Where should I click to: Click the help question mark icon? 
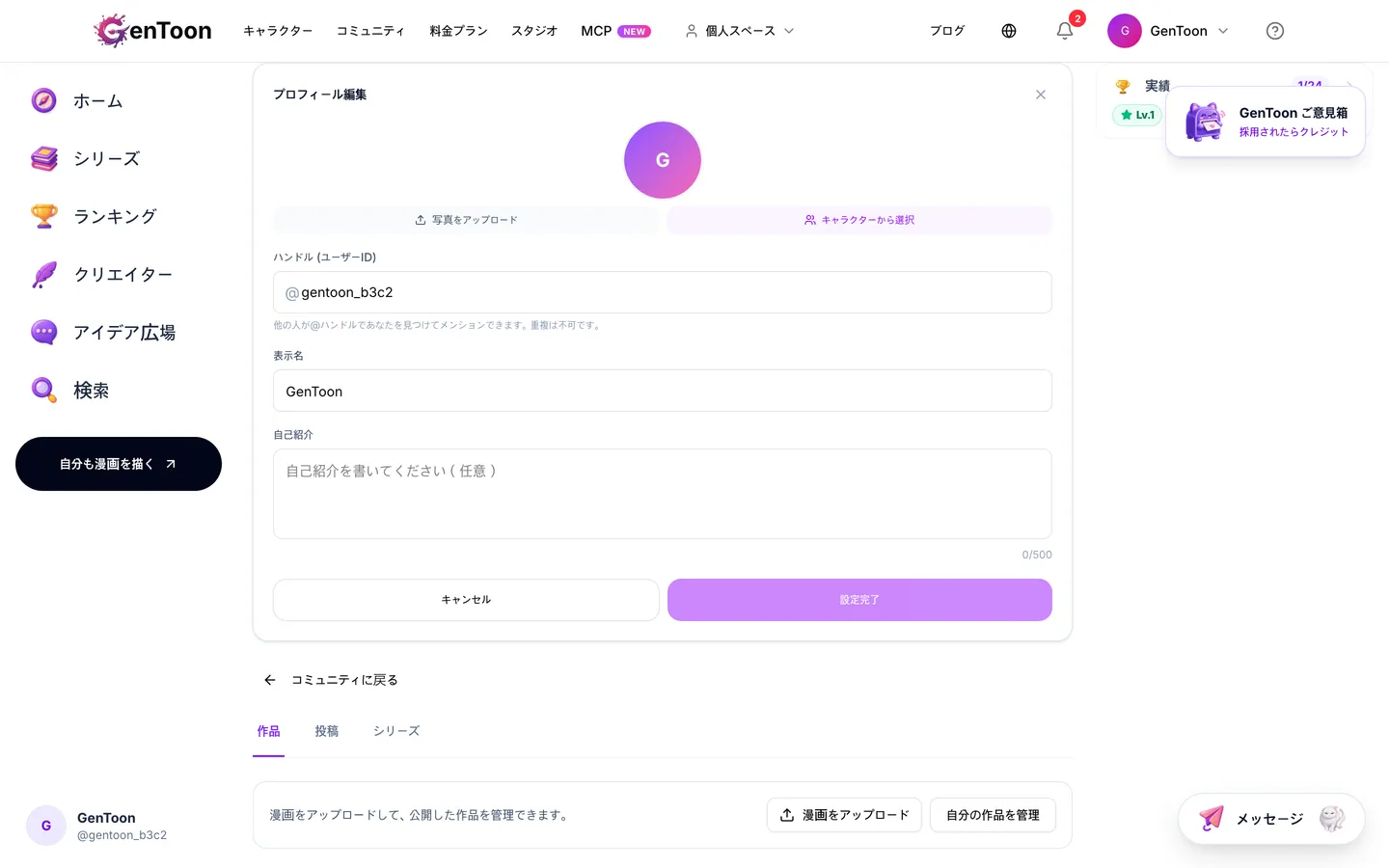coord(1275,31)
